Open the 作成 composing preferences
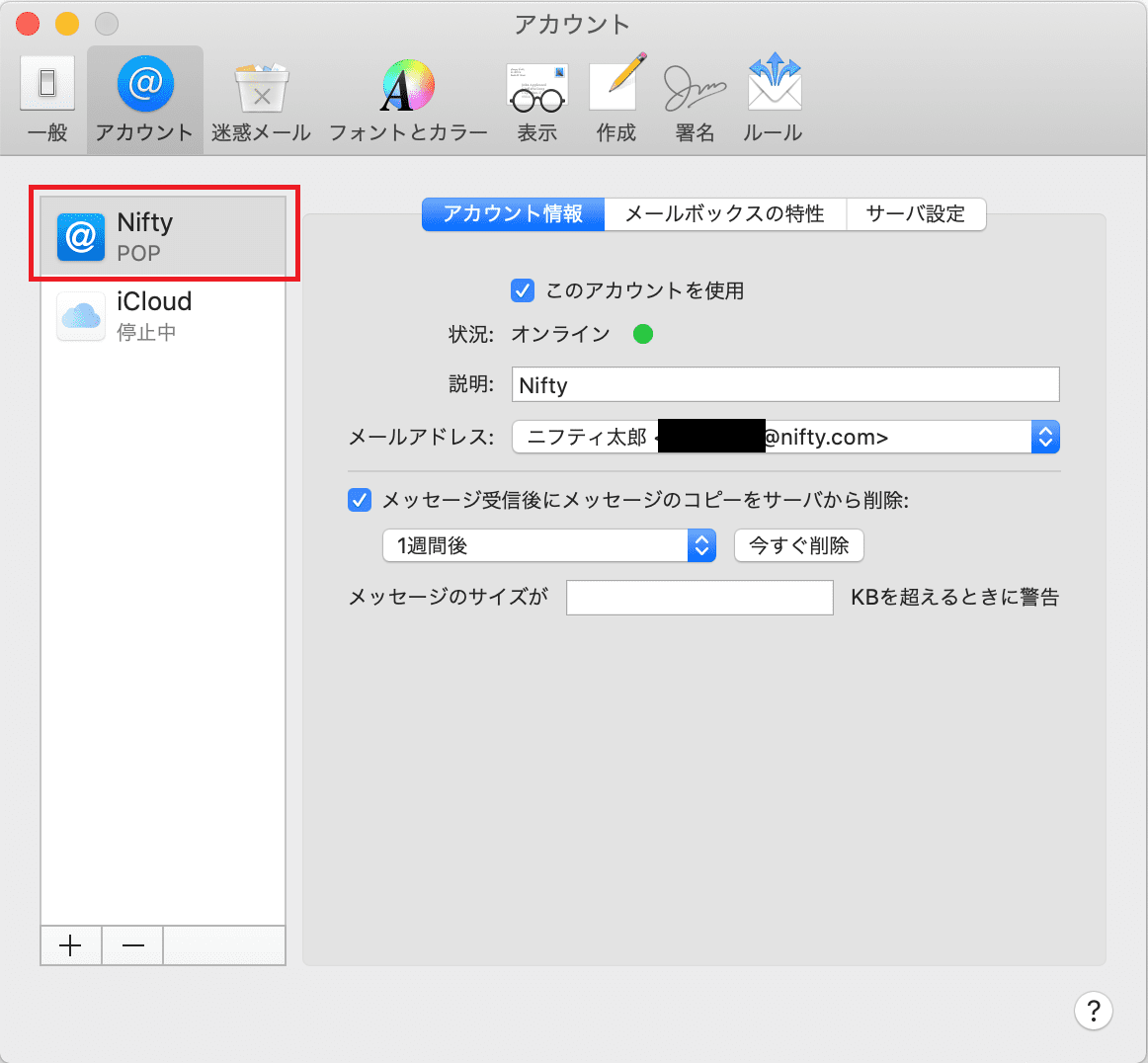 pyautogui.click(x=616, y=100)
